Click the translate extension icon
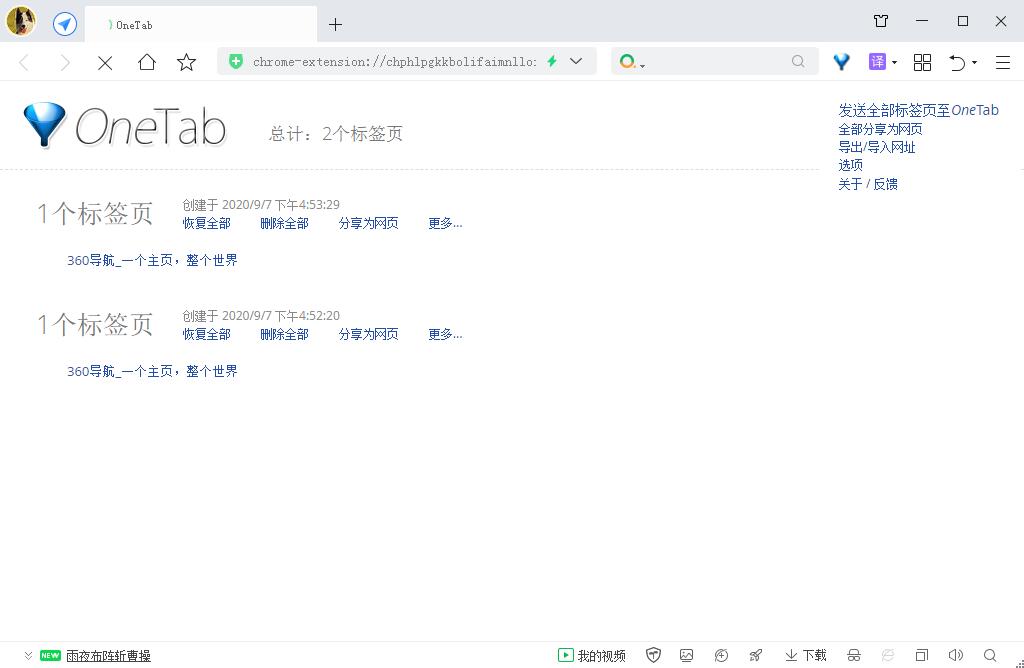The image size is (1024, 668). [x=876, y=62]
